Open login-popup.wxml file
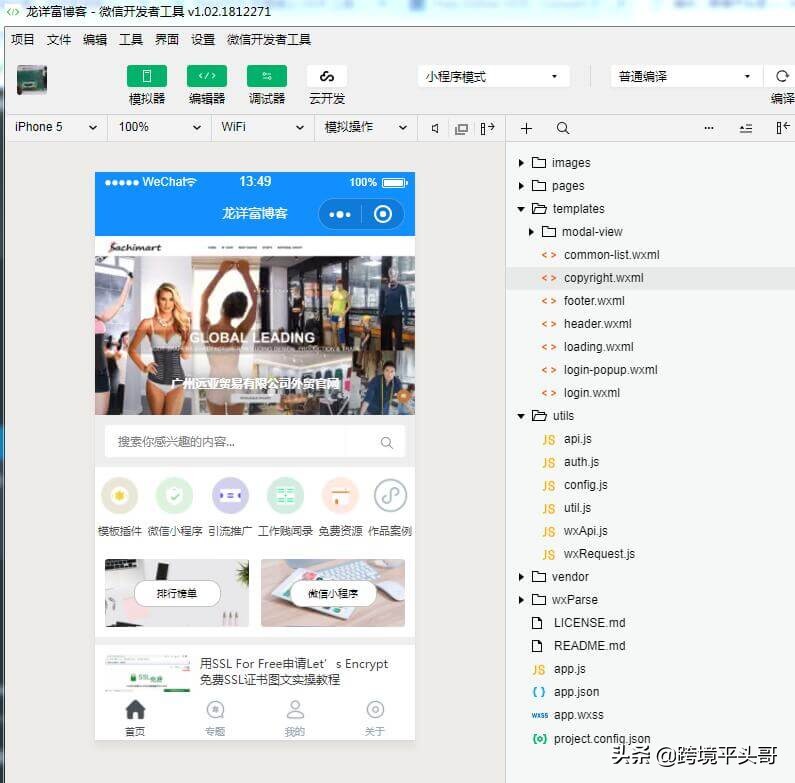Image resolution: width=795 pixels, height=783 pixels. click(610, 370)
